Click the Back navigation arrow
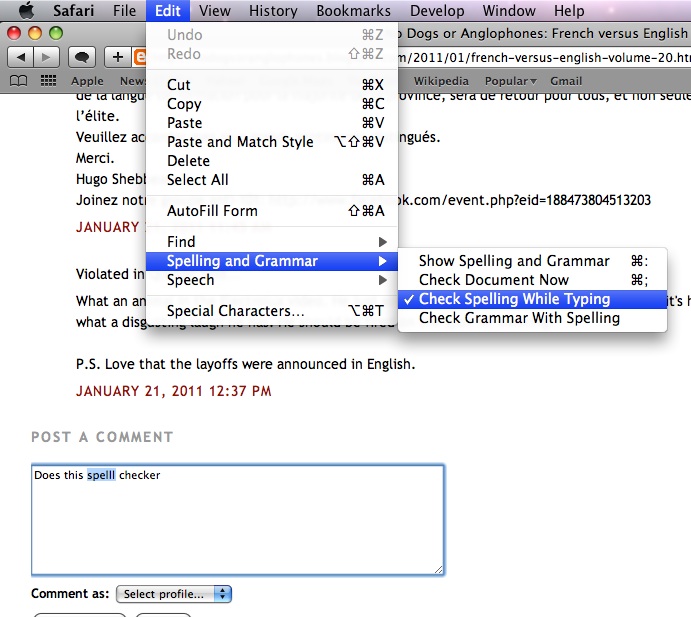The width and height of the screenshot is (691, 617). 20,57
